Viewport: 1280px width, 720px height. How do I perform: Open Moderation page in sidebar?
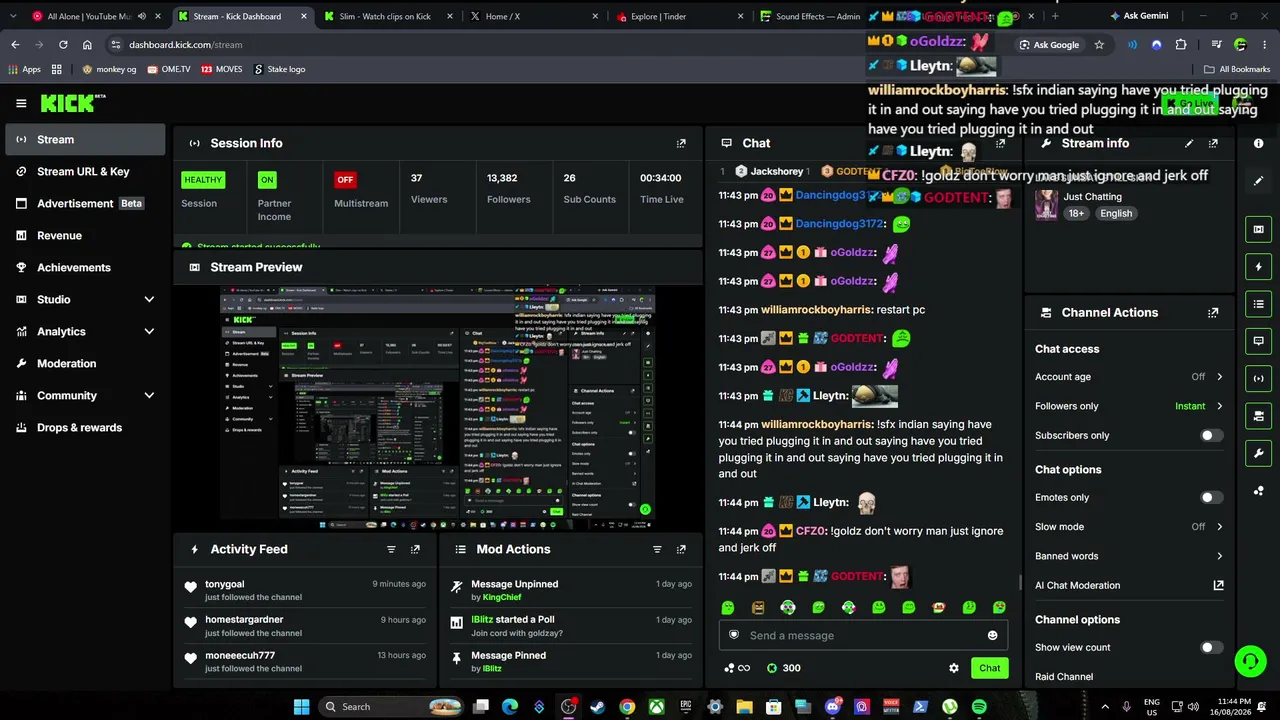pos(85,363)
